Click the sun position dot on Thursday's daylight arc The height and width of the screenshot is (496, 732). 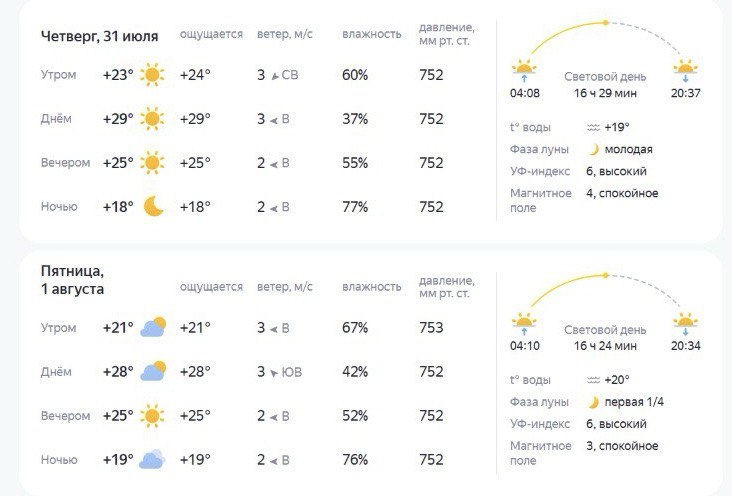[x=605, y=22]
